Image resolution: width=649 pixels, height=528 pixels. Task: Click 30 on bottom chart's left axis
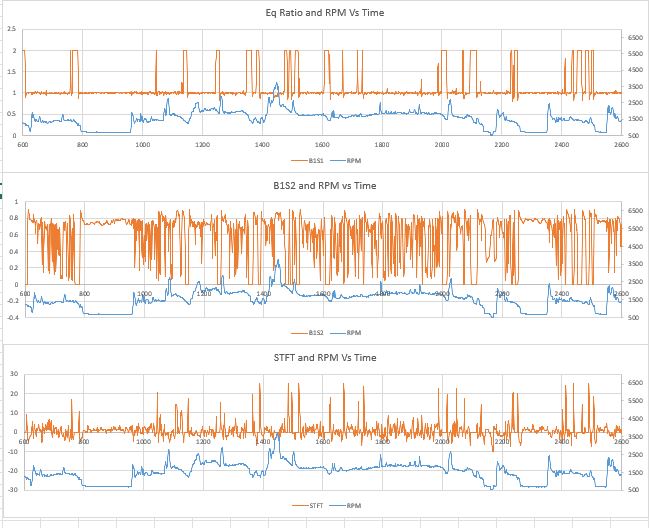tap(14, 373)
